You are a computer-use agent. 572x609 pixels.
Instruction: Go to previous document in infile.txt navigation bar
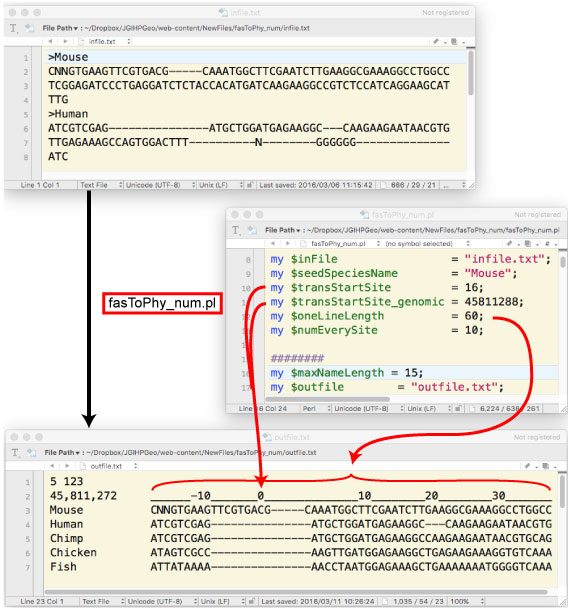[x=50, y=41]
